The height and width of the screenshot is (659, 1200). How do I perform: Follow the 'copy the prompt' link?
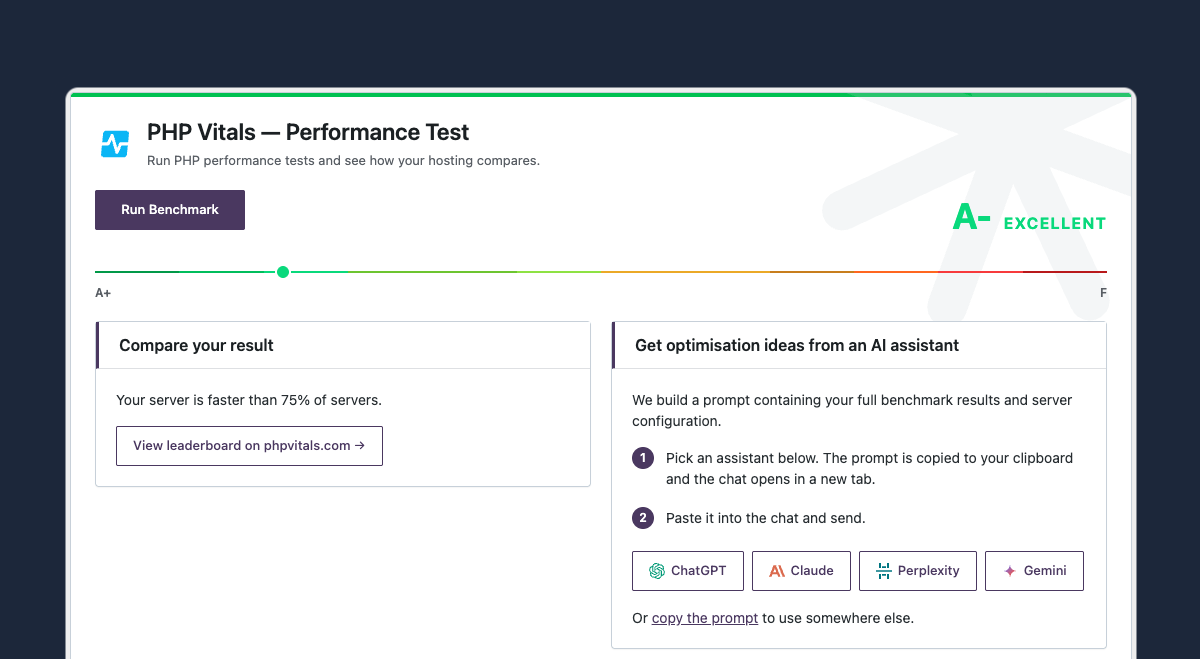(705, 618)
